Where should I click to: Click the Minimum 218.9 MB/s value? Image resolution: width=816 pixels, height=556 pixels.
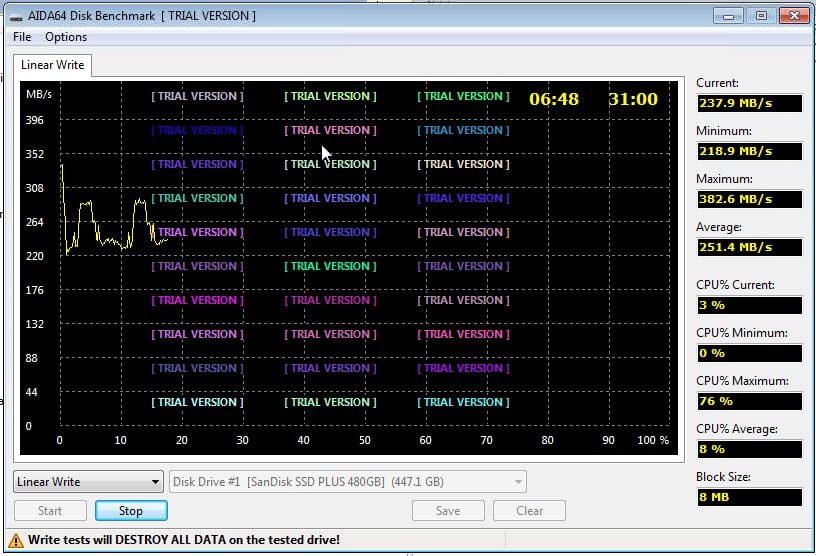(749, 151)
